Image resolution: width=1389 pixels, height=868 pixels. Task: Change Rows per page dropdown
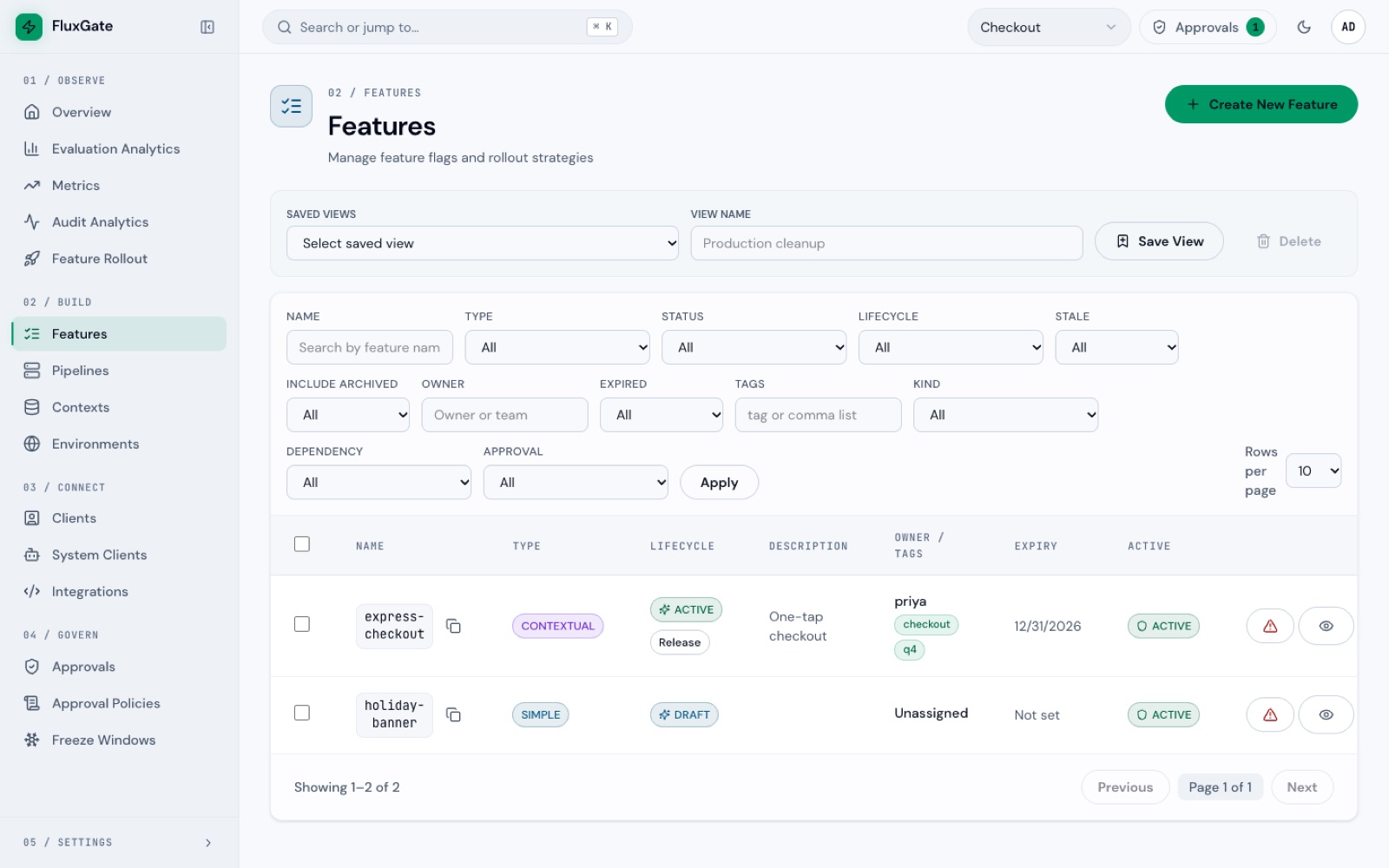1313,470
